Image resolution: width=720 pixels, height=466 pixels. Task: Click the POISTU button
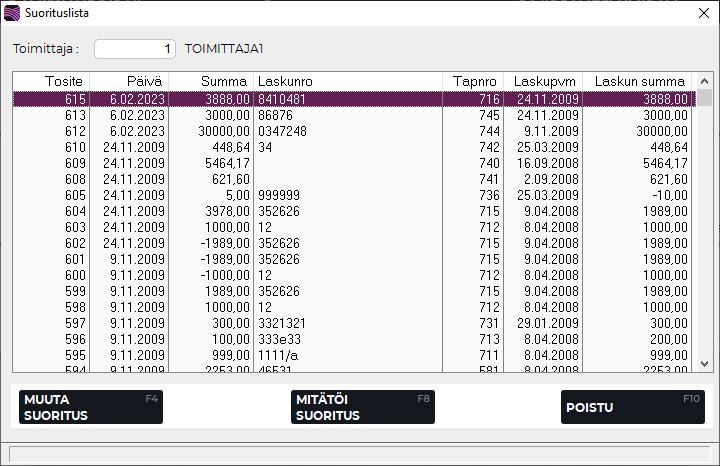[634, 407]
